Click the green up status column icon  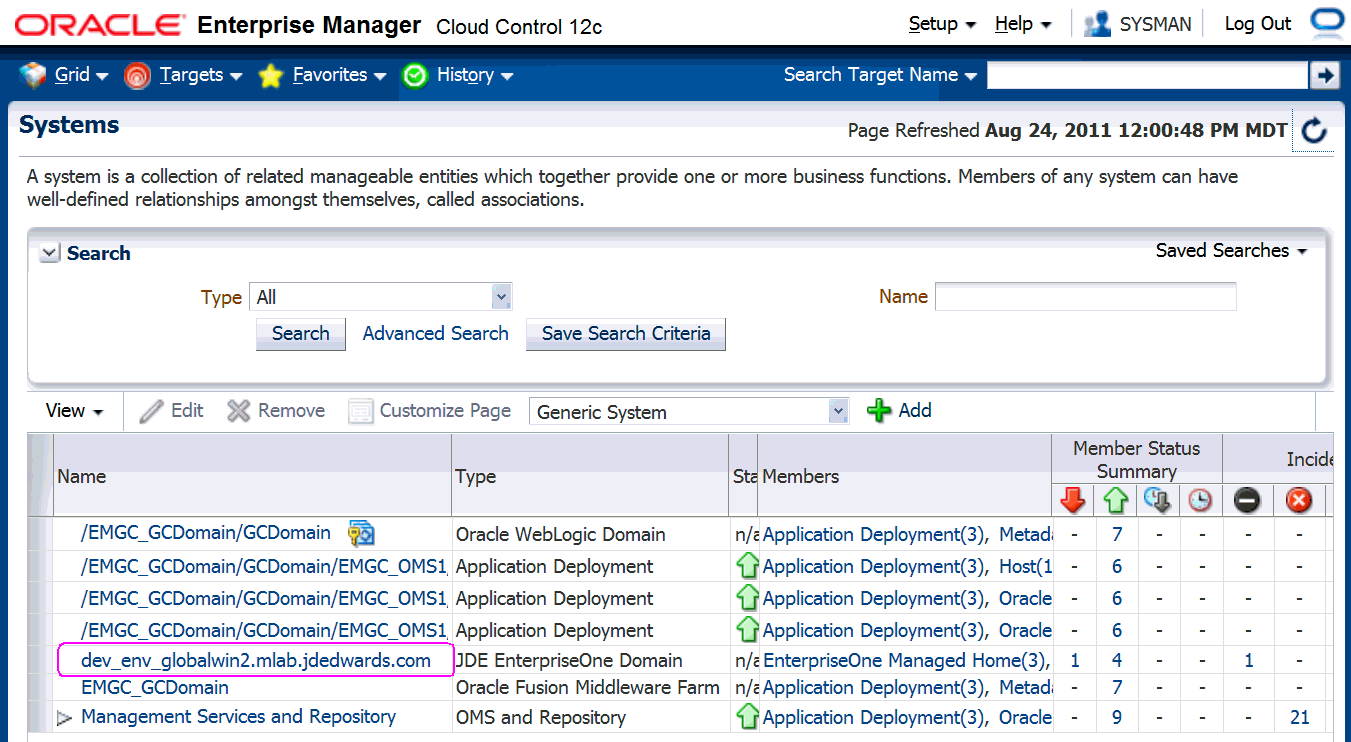tap(1116, 500)
